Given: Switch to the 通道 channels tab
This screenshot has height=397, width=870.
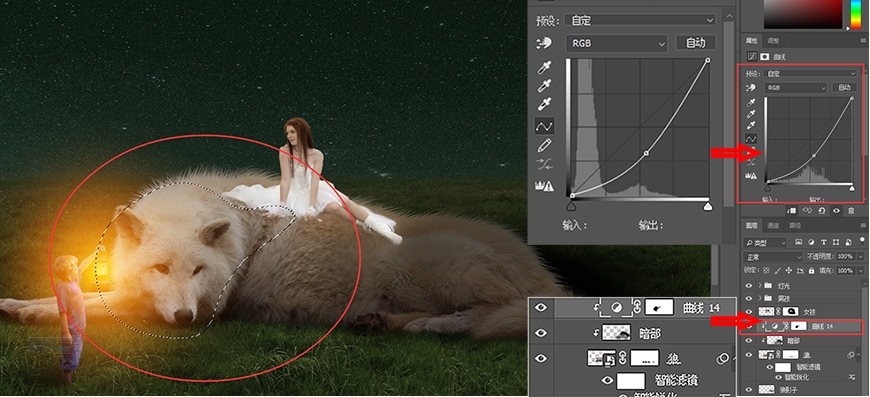Looking at the screenshot, I should [x=773, y=226].
